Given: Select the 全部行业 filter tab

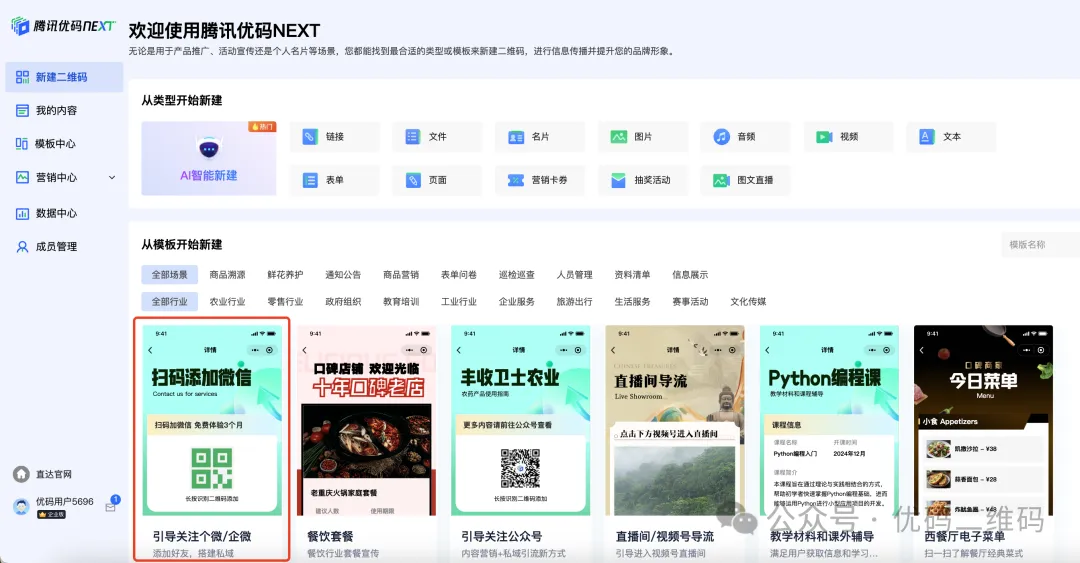Looking at the screenshot, I should tap(169, 301).
